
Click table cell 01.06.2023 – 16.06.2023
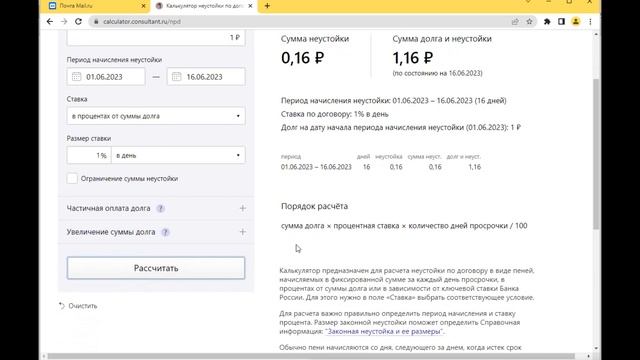pyautogui.click(x=316, y=167)
